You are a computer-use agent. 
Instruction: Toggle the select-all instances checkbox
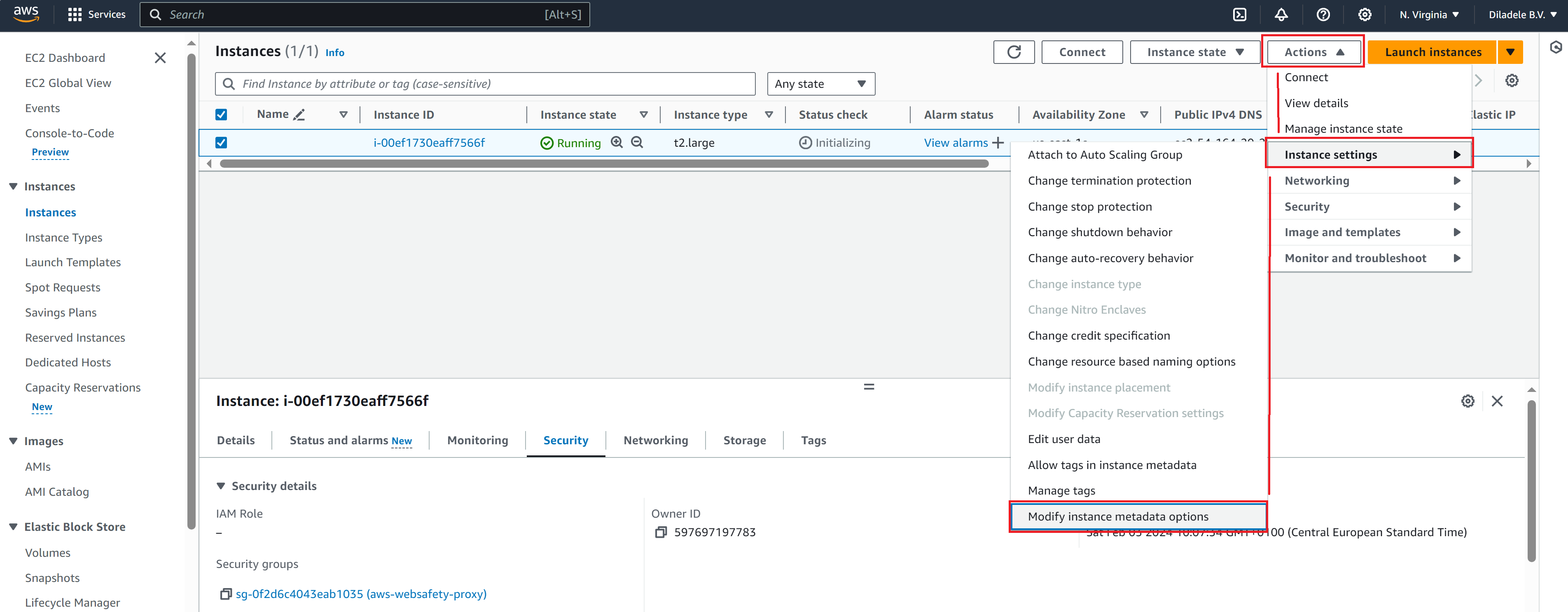221,115
